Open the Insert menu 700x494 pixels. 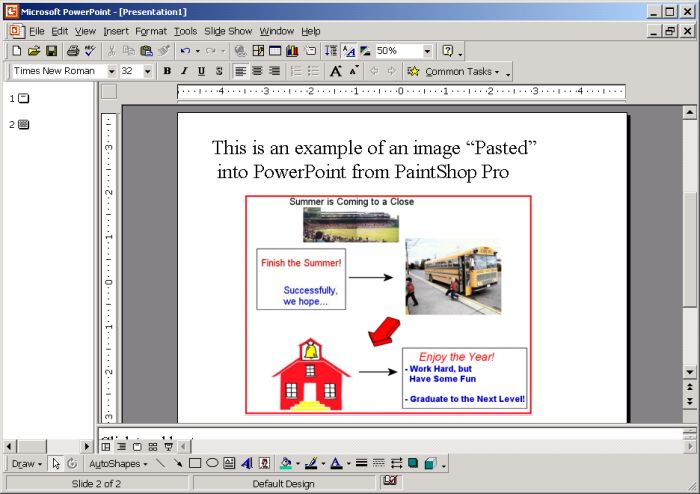116,31
